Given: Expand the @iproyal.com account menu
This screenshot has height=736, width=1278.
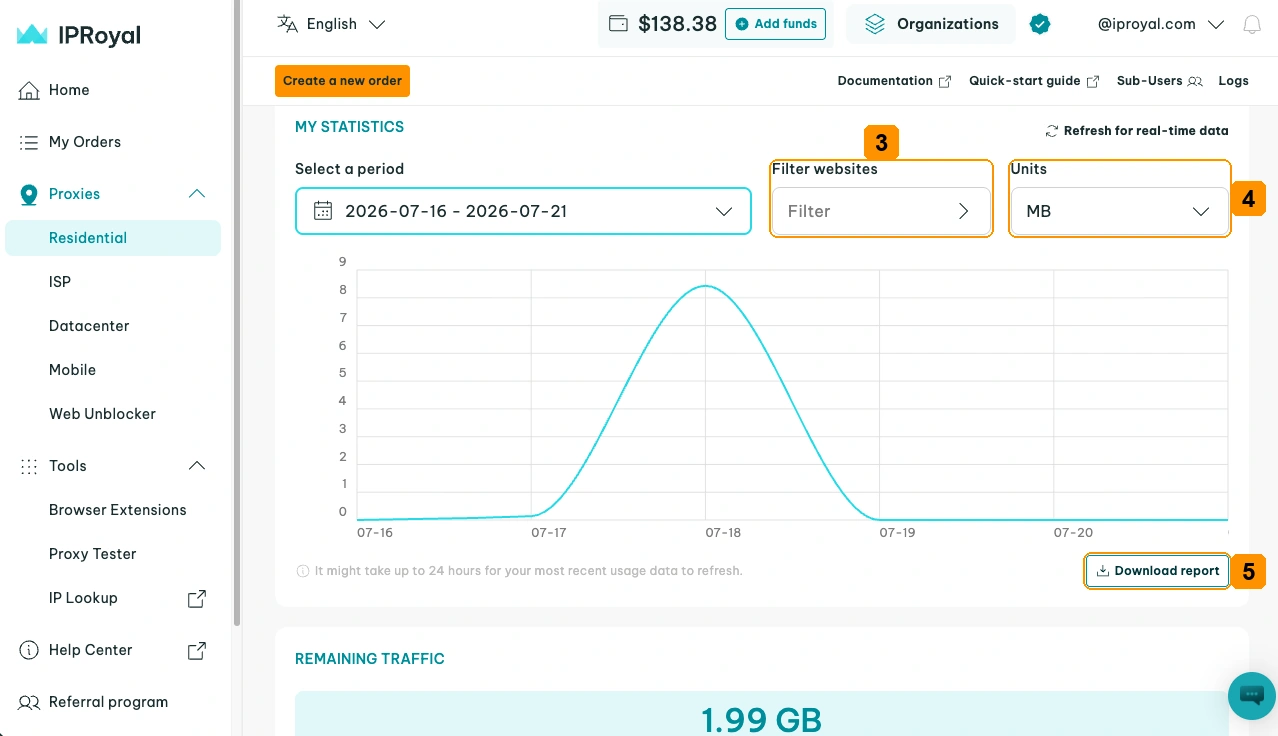Looking at the screenshot, I should pos(1160,24).
